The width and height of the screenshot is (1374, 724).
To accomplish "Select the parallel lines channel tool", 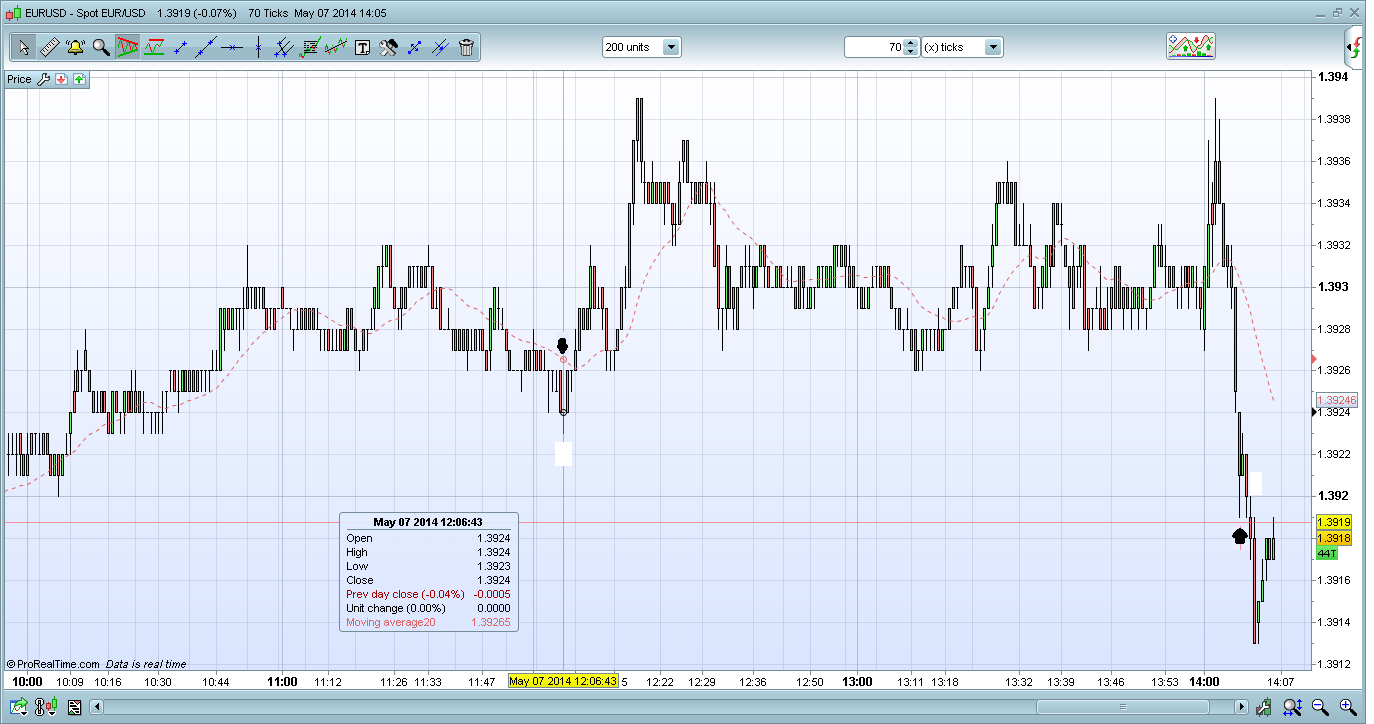I will (x=284, y=47).
